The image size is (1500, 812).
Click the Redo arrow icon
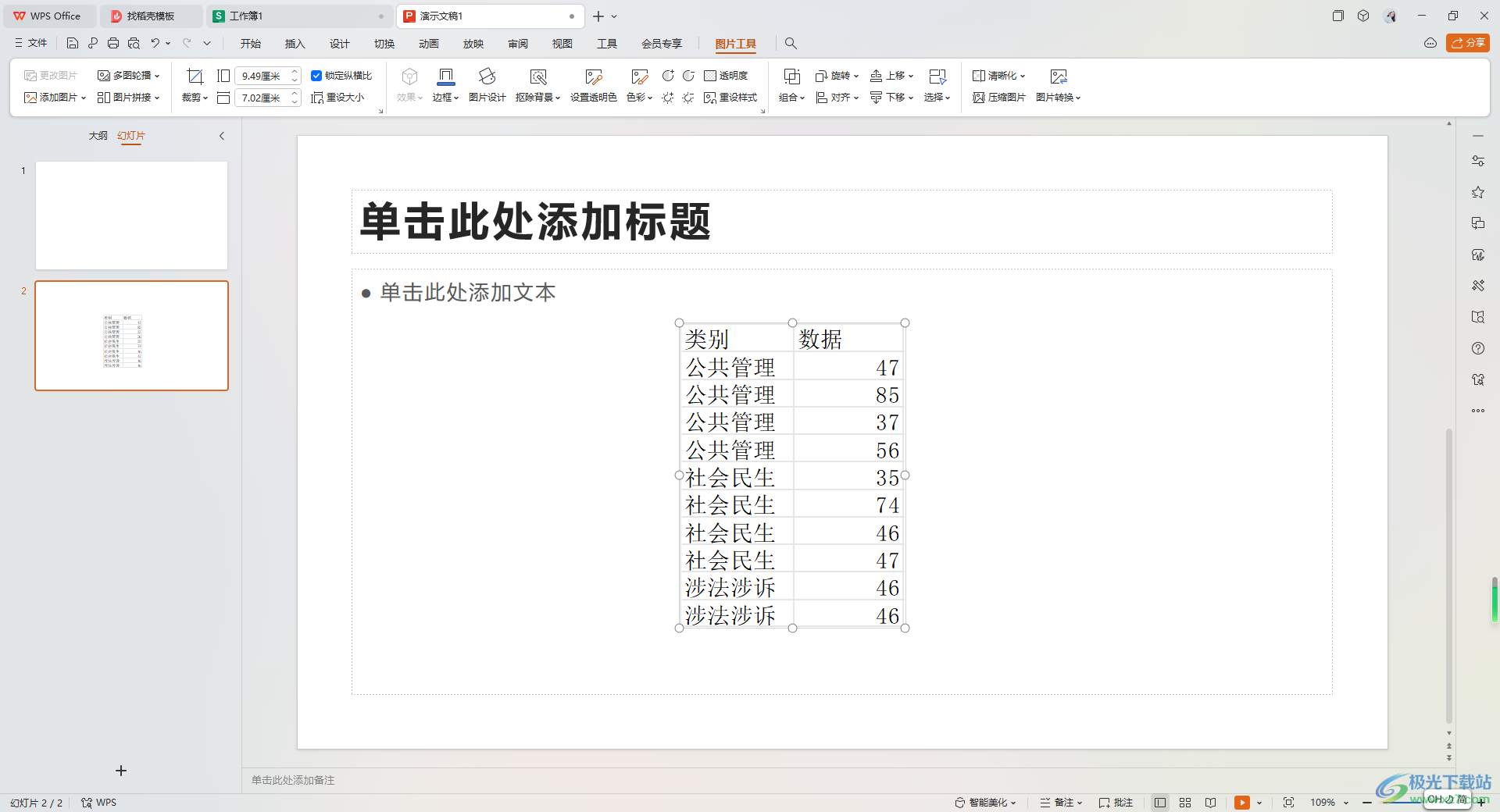click(187, 44)
